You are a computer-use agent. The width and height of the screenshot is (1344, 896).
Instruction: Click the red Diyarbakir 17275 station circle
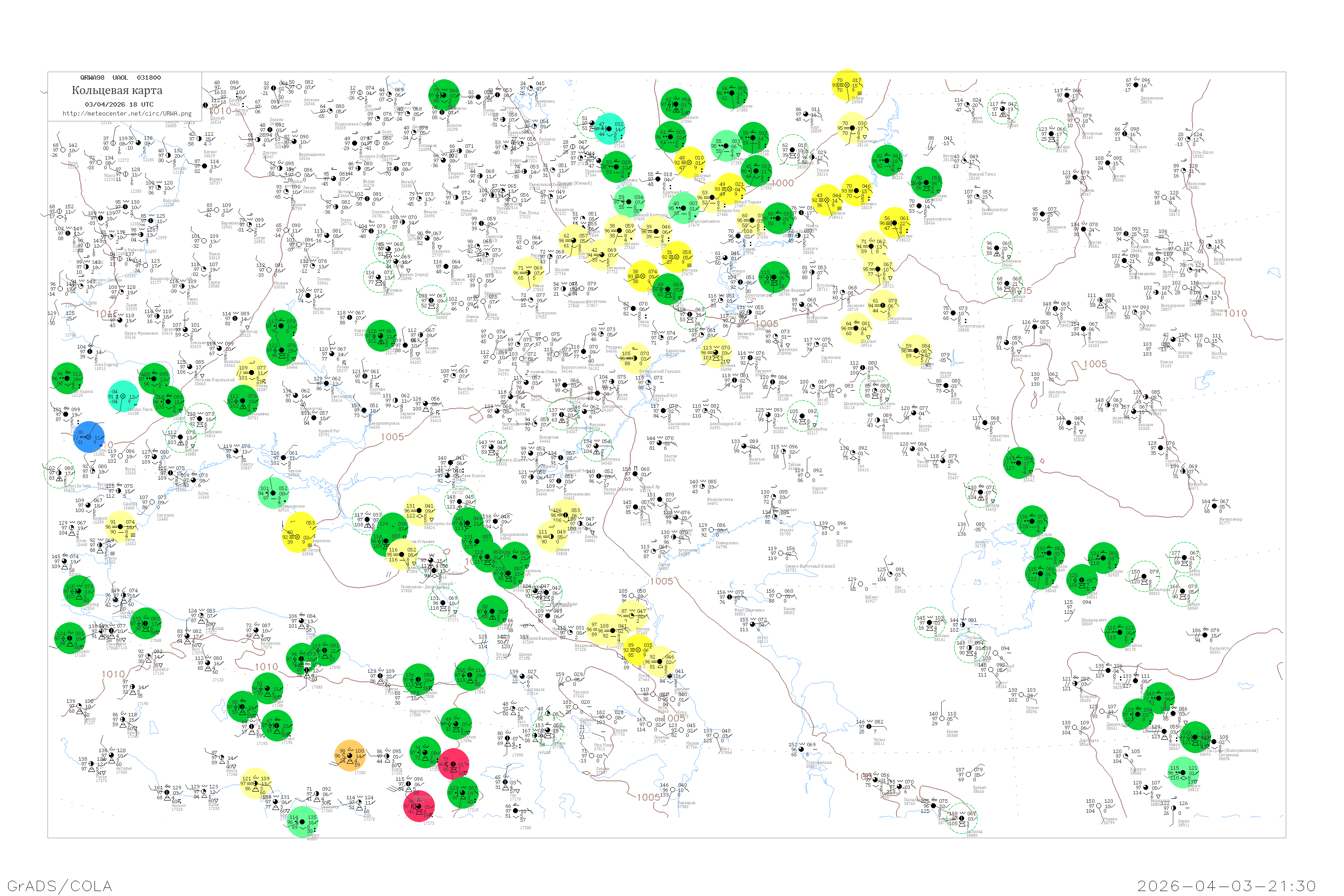tap(419, 806)
